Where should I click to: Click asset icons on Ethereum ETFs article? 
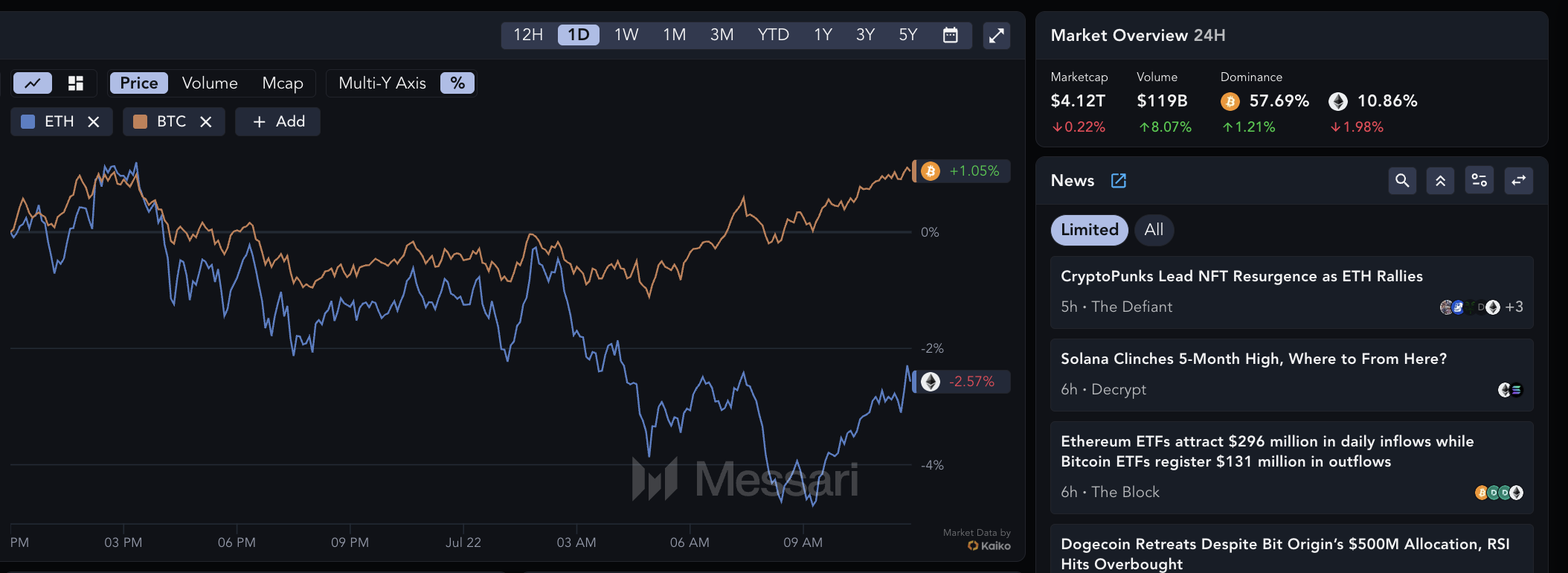click(x=1499, y=493)
